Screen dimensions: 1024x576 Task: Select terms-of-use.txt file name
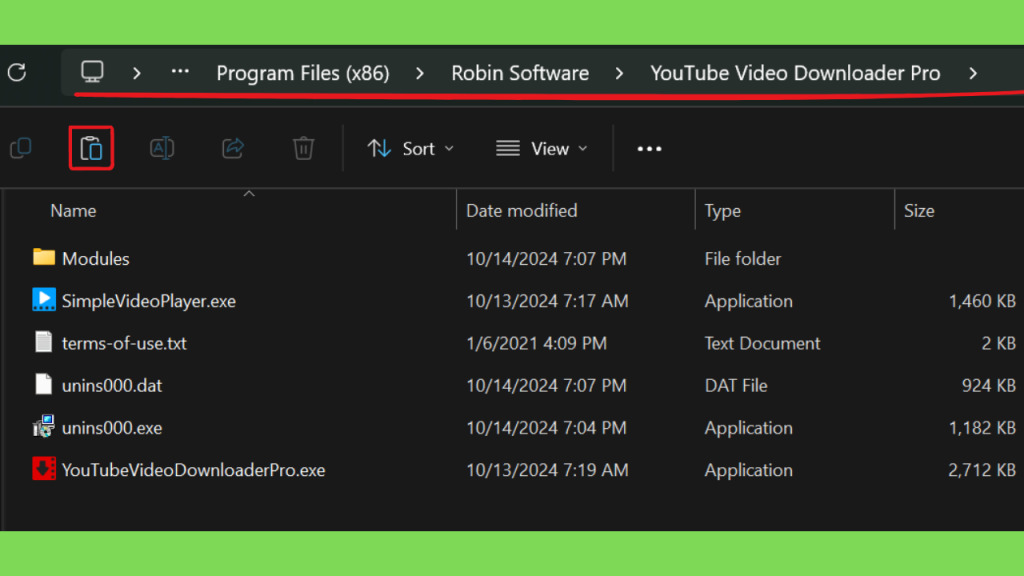point(124,344)
